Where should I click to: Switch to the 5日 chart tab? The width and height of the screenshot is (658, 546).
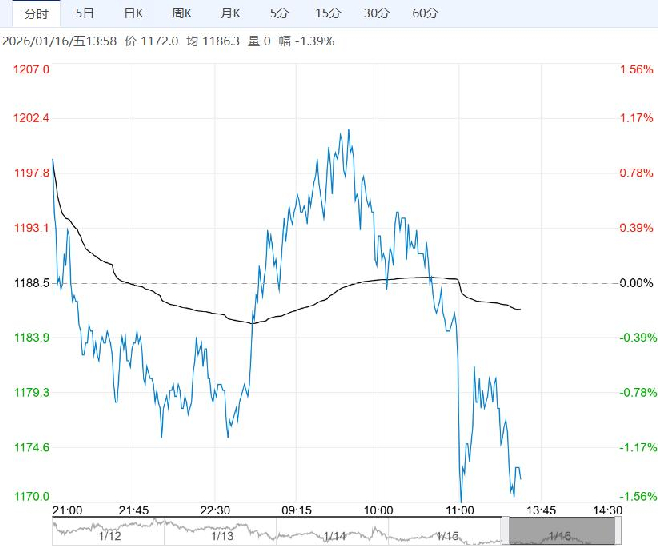pos(85,13)
